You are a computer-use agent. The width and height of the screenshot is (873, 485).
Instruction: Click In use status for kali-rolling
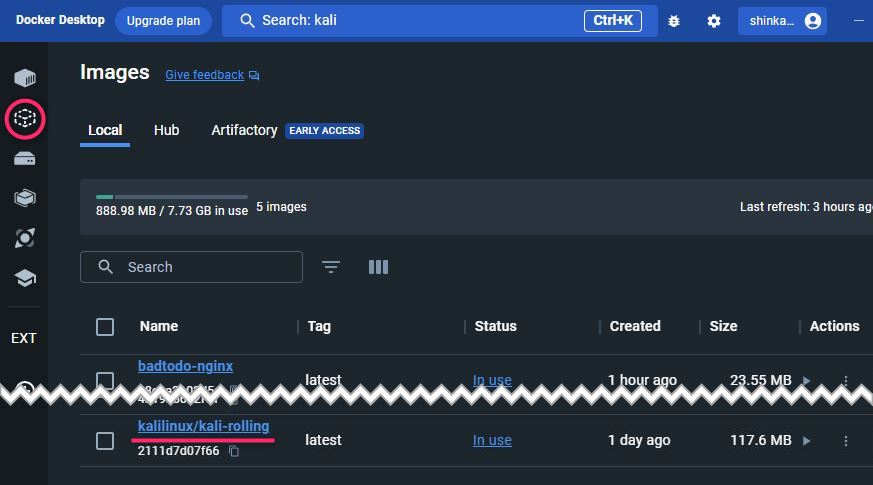pyautogui.click(x=492, y=440)
